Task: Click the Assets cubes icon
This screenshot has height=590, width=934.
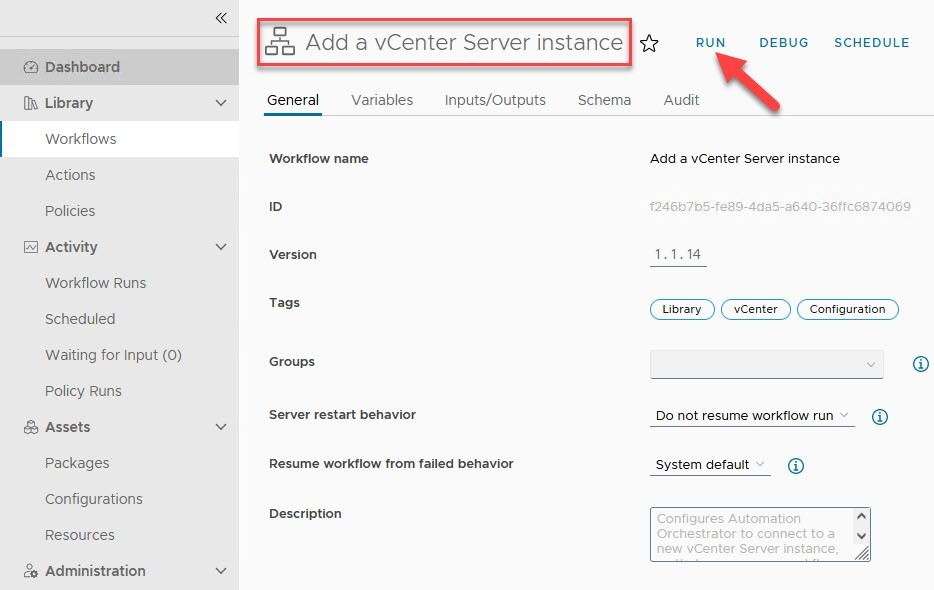Action: [x=30, y=427]
